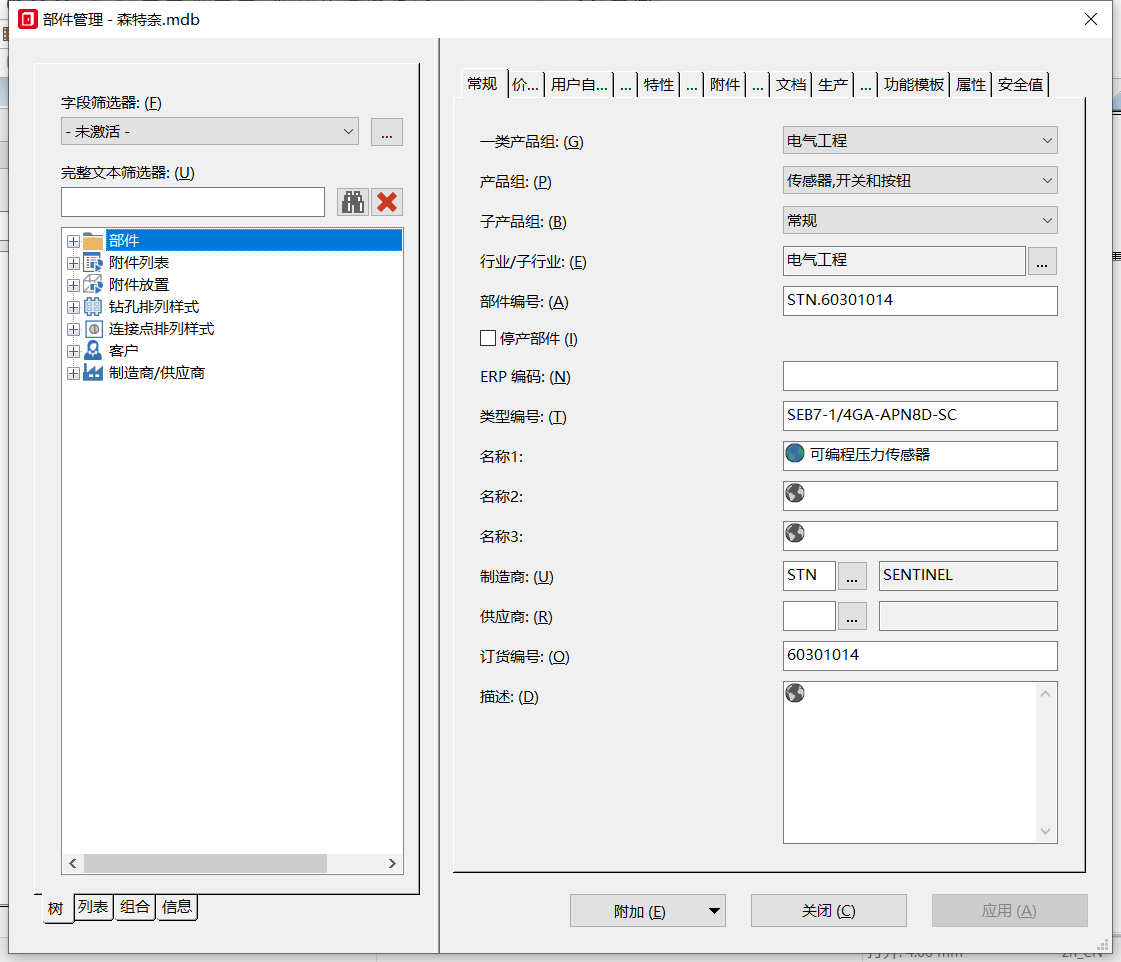Clear the full-text filter with red X
Viewport: 1121px width, 962px height.
point(387,202)
